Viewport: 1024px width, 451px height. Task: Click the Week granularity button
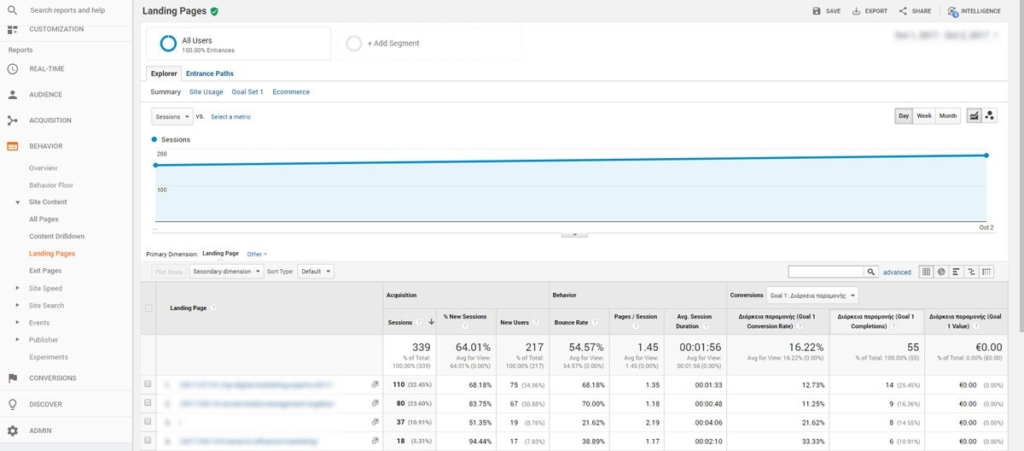click(924, 116)
